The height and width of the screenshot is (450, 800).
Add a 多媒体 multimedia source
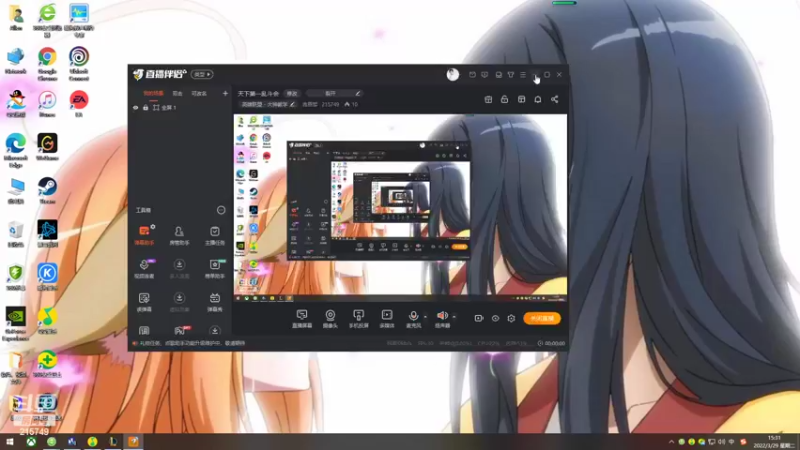[x=387, y=319]
